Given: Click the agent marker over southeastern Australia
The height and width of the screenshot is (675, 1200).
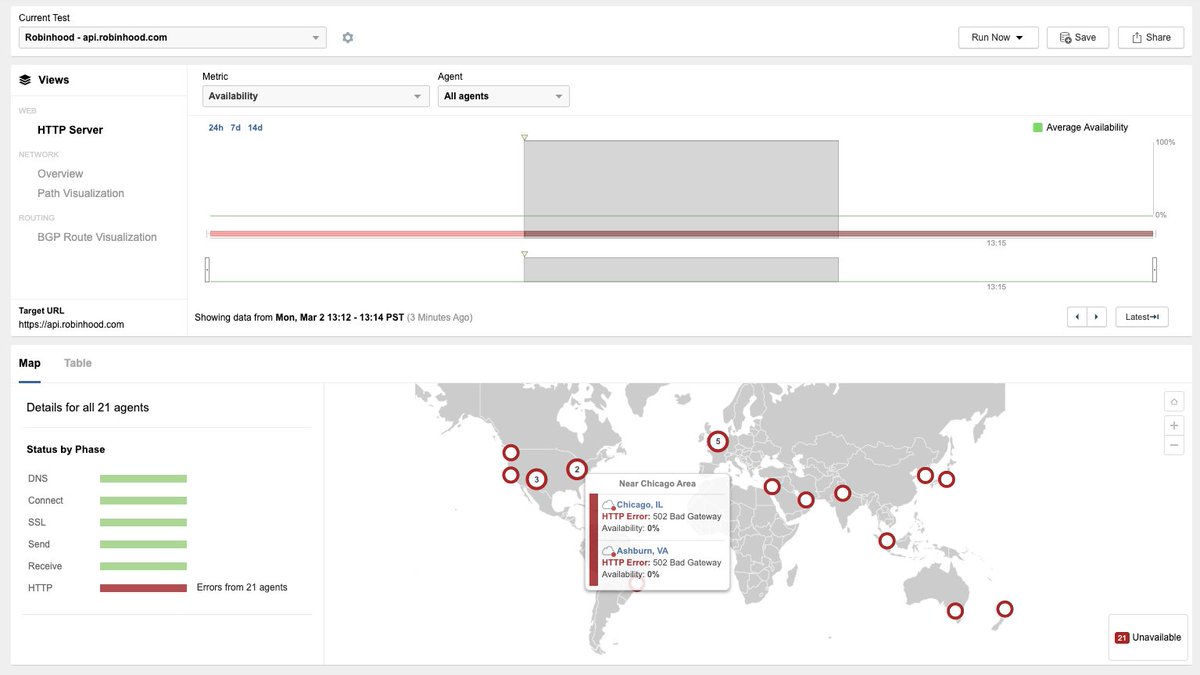Looking at the screenshot, I should pyautogui.click(x=956, y=611).
